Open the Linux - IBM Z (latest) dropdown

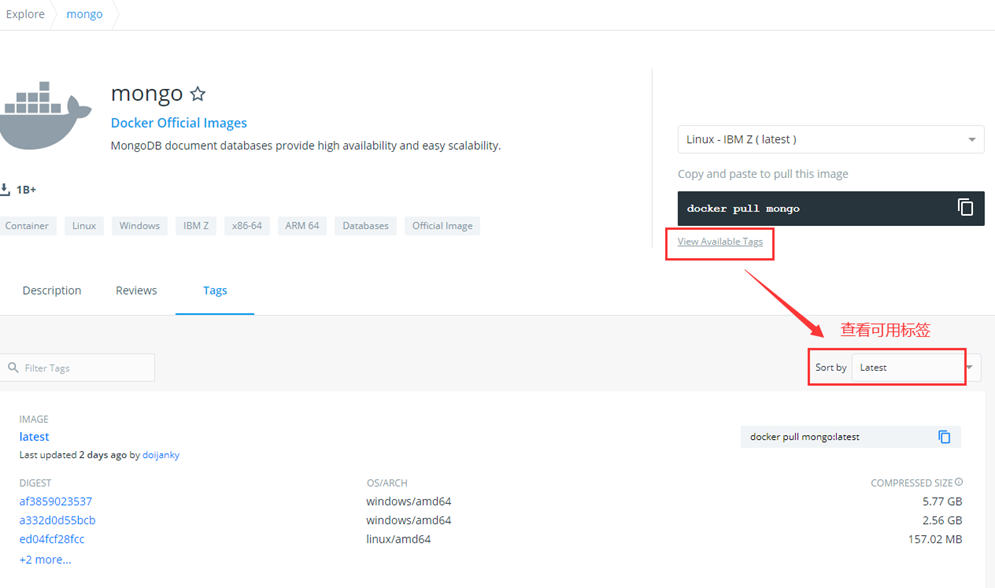click(x=831, y=140)
